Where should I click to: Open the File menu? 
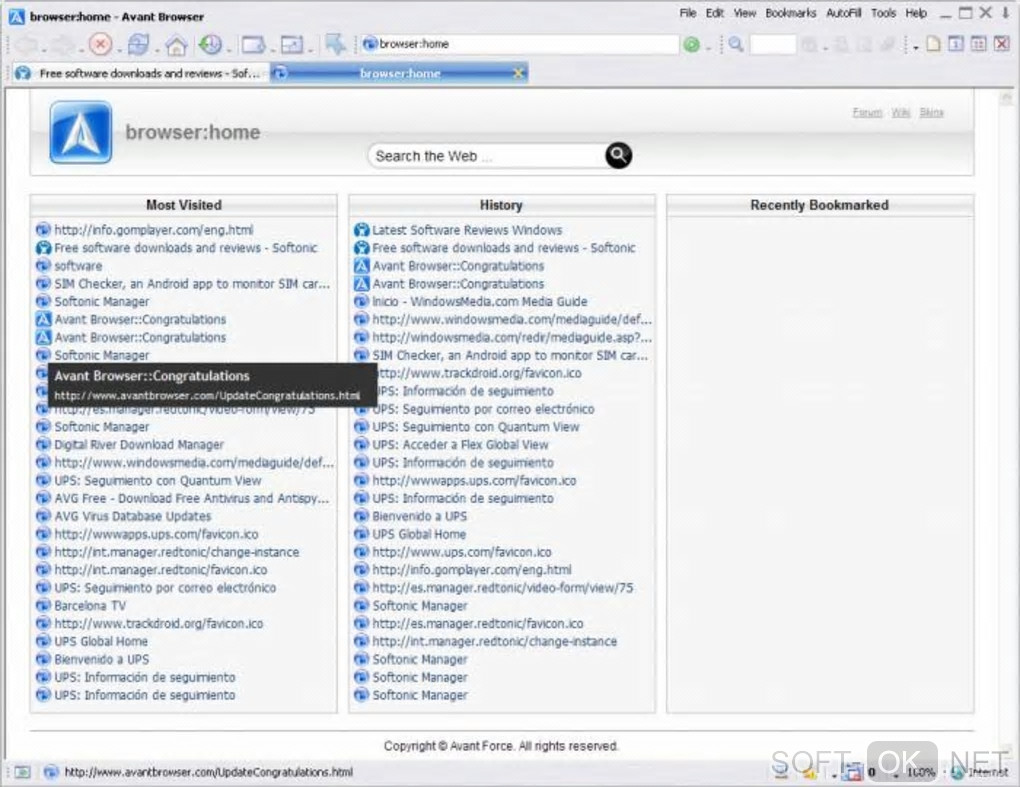click(x=688, y=13)
